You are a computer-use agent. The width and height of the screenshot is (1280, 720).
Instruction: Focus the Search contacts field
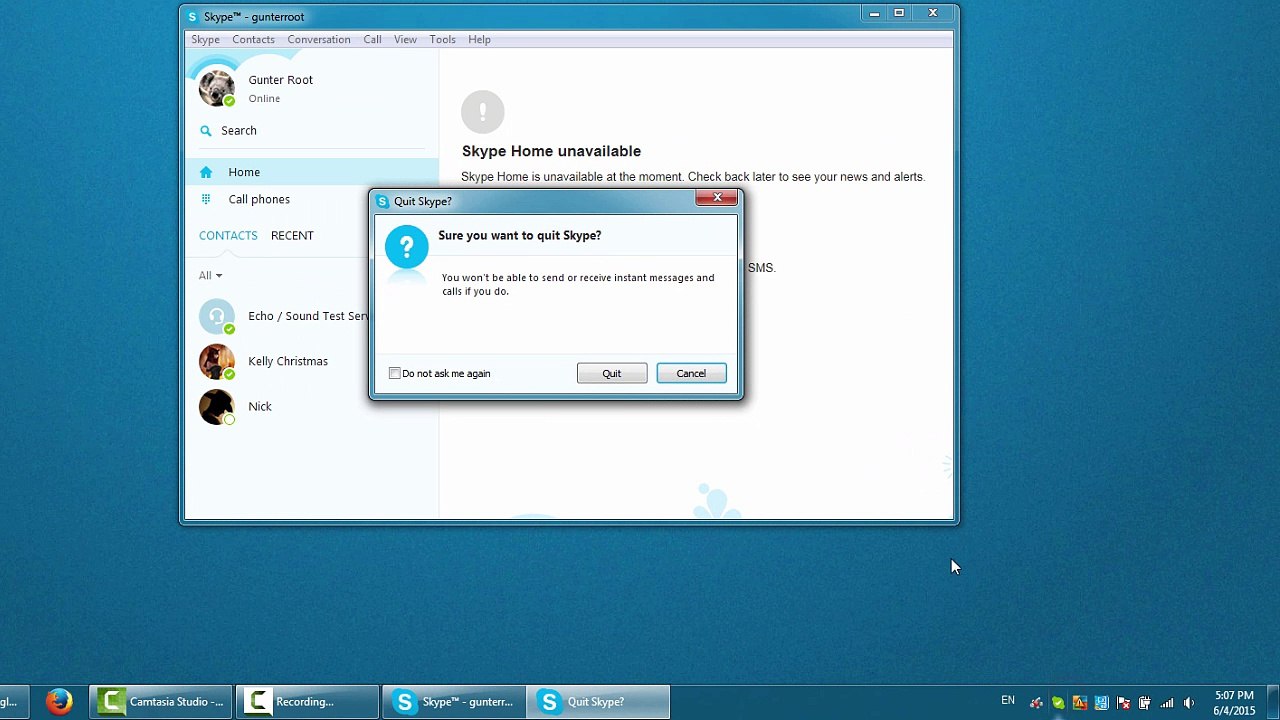click(312, 130)
